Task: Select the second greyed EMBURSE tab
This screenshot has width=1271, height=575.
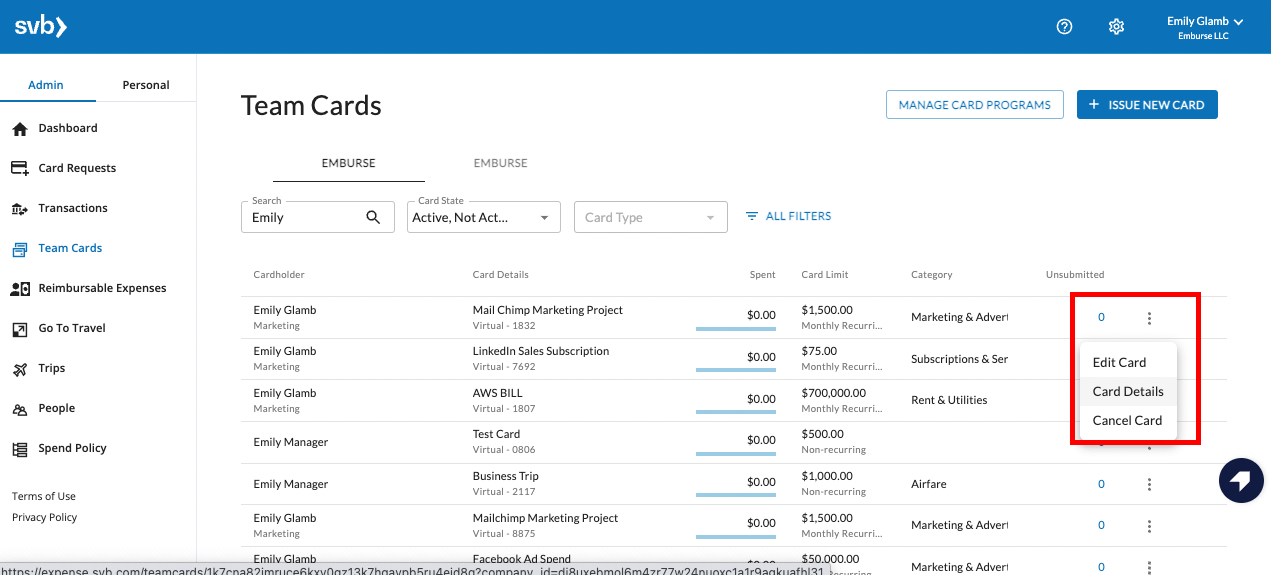Action: click(x=500, y=163)
